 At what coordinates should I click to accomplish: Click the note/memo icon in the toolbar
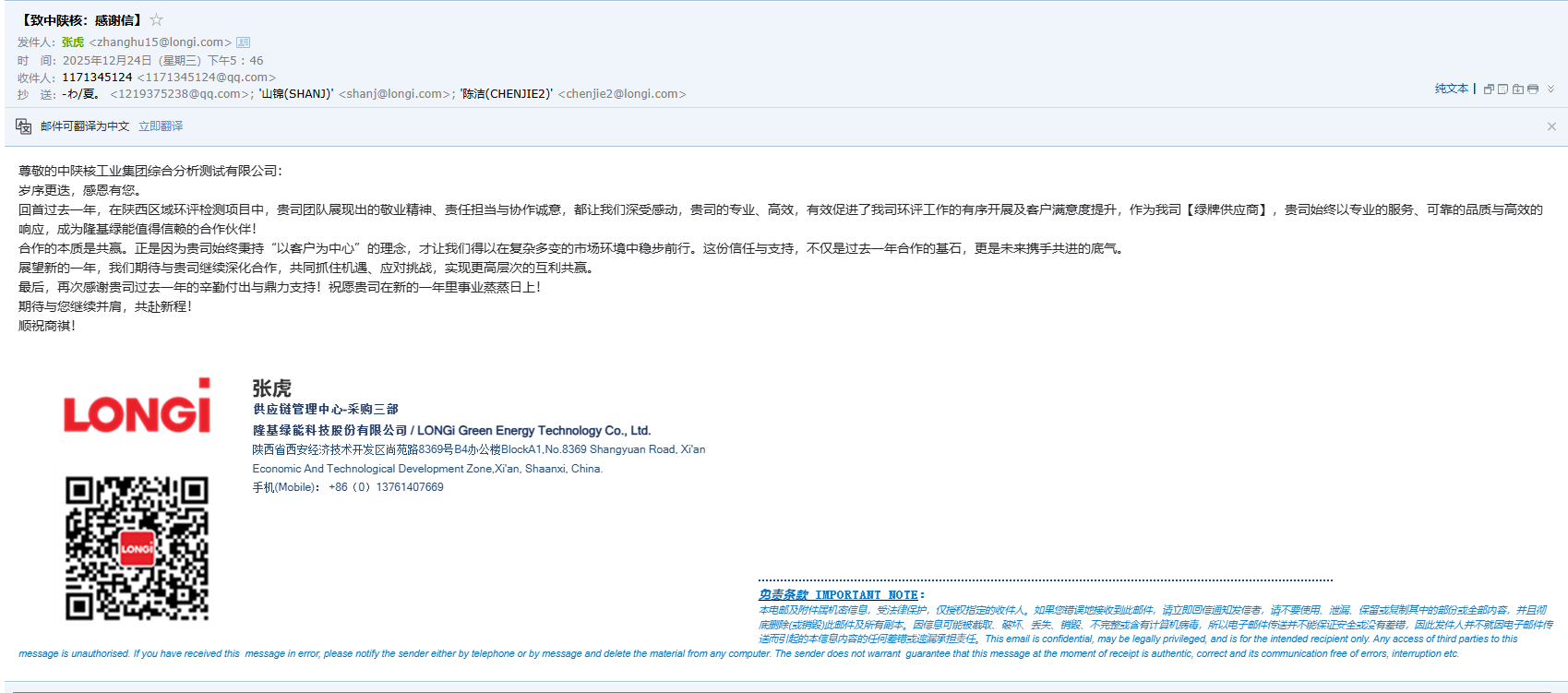click(x=1502, y=89)
